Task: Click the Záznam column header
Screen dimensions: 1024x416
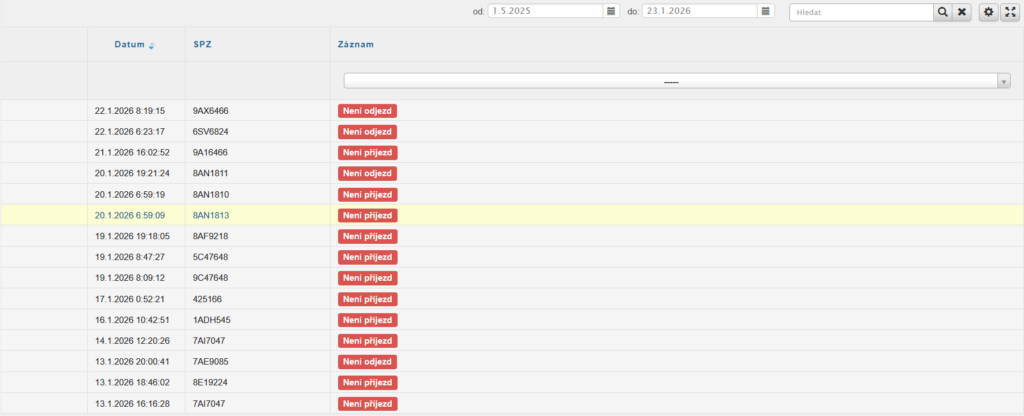Action: (357, 45)
